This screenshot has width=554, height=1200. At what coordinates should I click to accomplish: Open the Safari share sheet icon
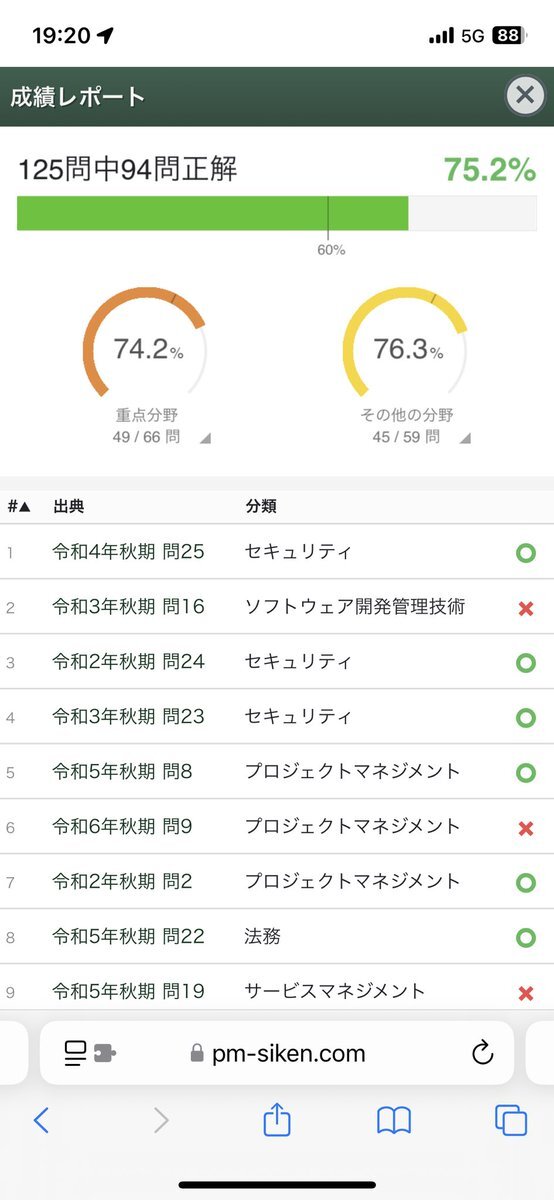(x=277, y=1119)
